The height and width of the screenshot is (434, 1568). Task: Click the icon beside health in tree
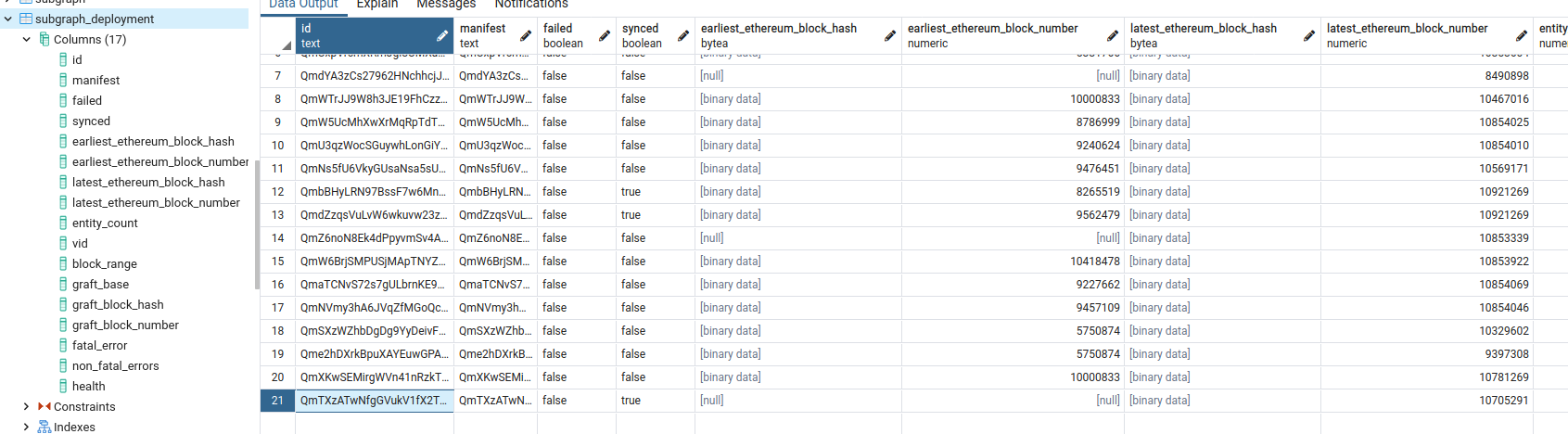tap(63, 386)
